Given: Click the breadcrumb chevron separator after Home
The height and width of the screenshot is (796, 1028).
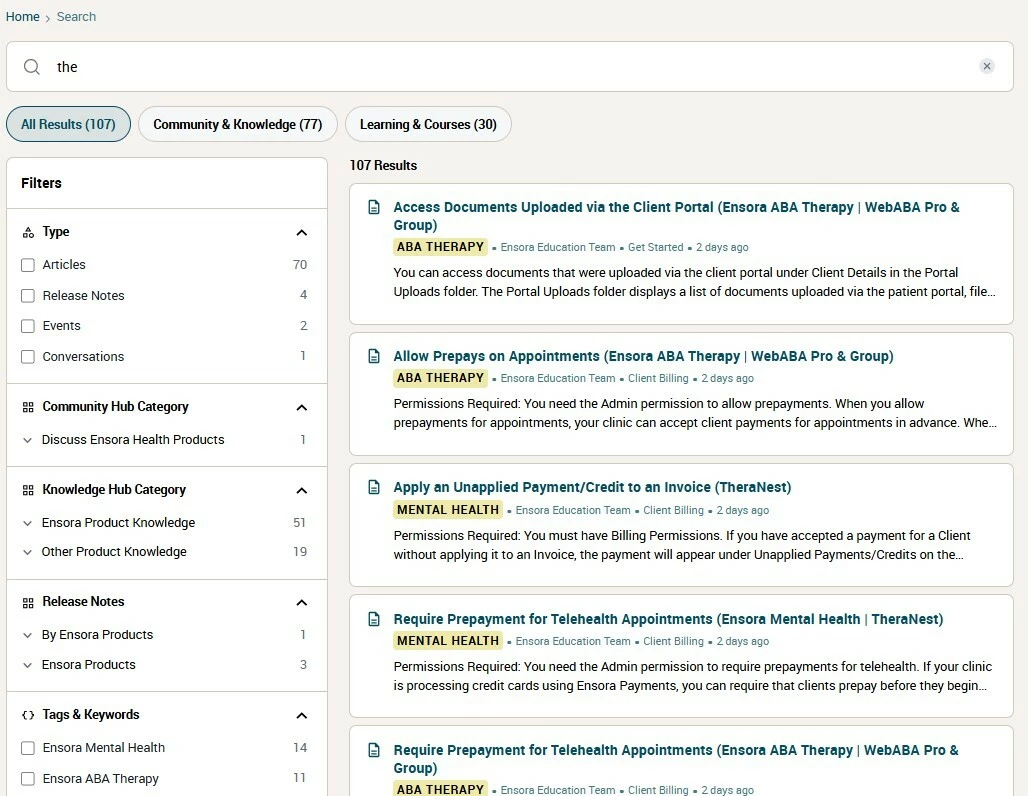Looking at the screenshot, I should [48, 18].
